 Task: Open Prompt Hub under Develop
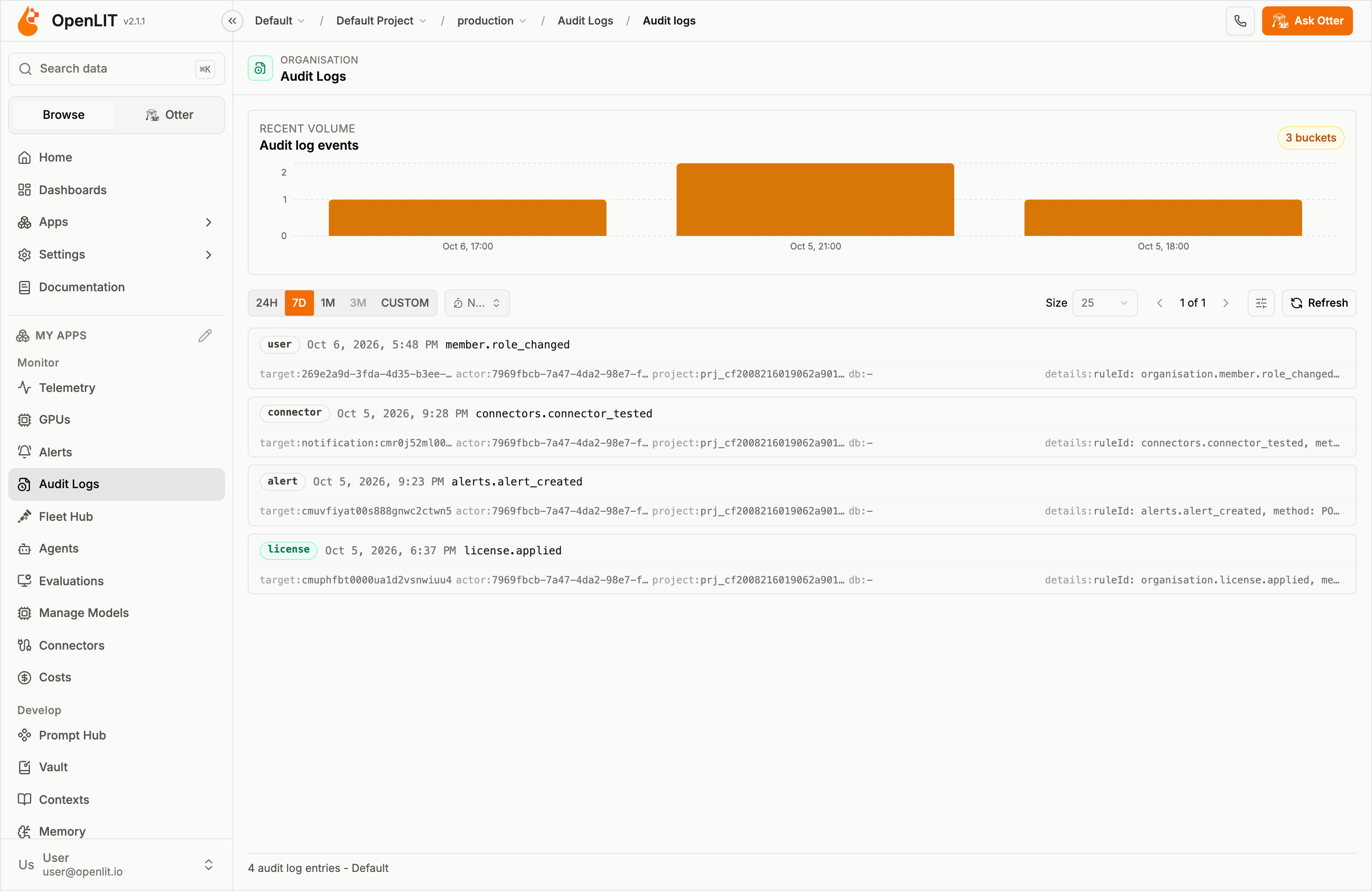[117, 735]
